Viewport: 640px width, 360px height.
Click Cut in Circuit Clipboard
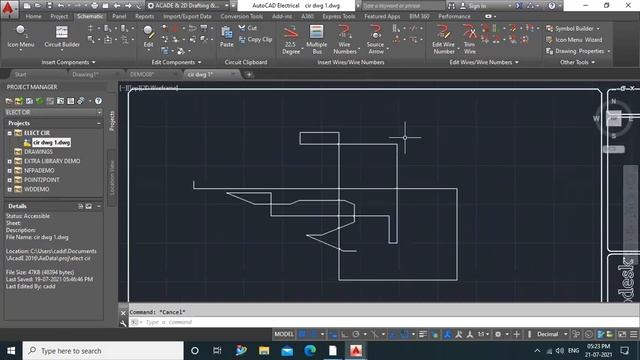click(x=248, y=28)
